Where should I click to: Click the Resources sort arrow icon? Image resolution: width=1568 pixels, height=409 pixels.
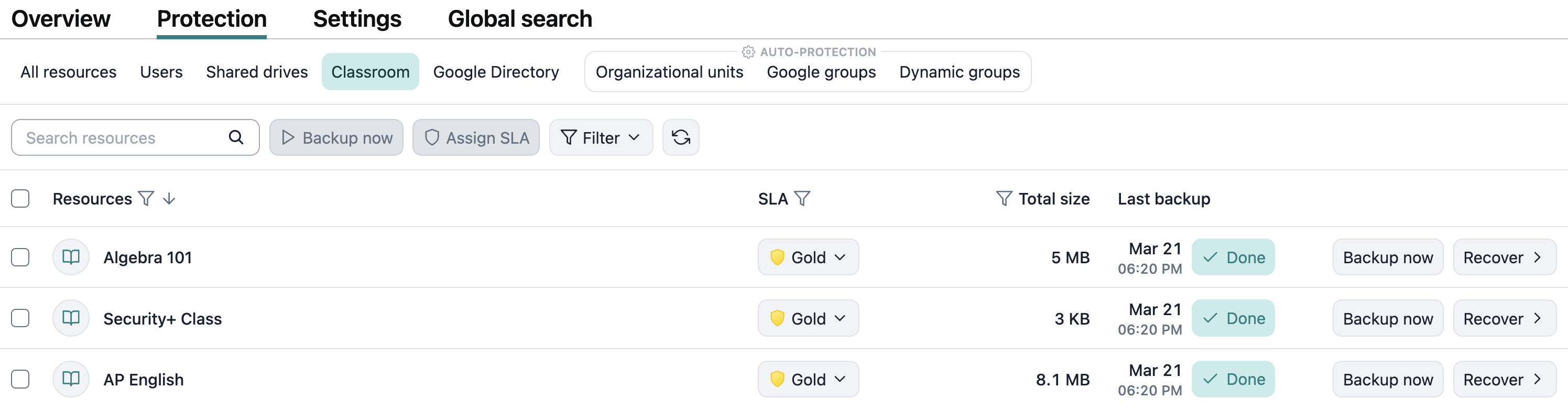pos(169,199)
